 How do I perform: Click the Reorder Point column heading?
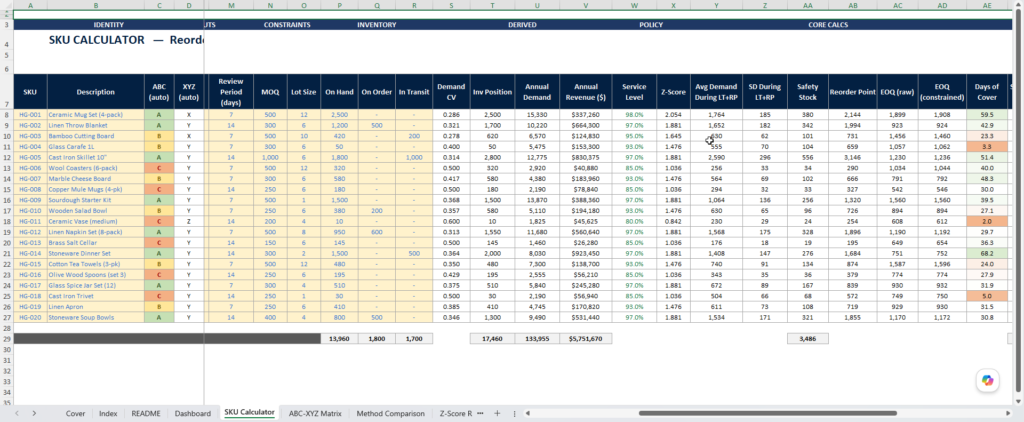tap(852, 92)
